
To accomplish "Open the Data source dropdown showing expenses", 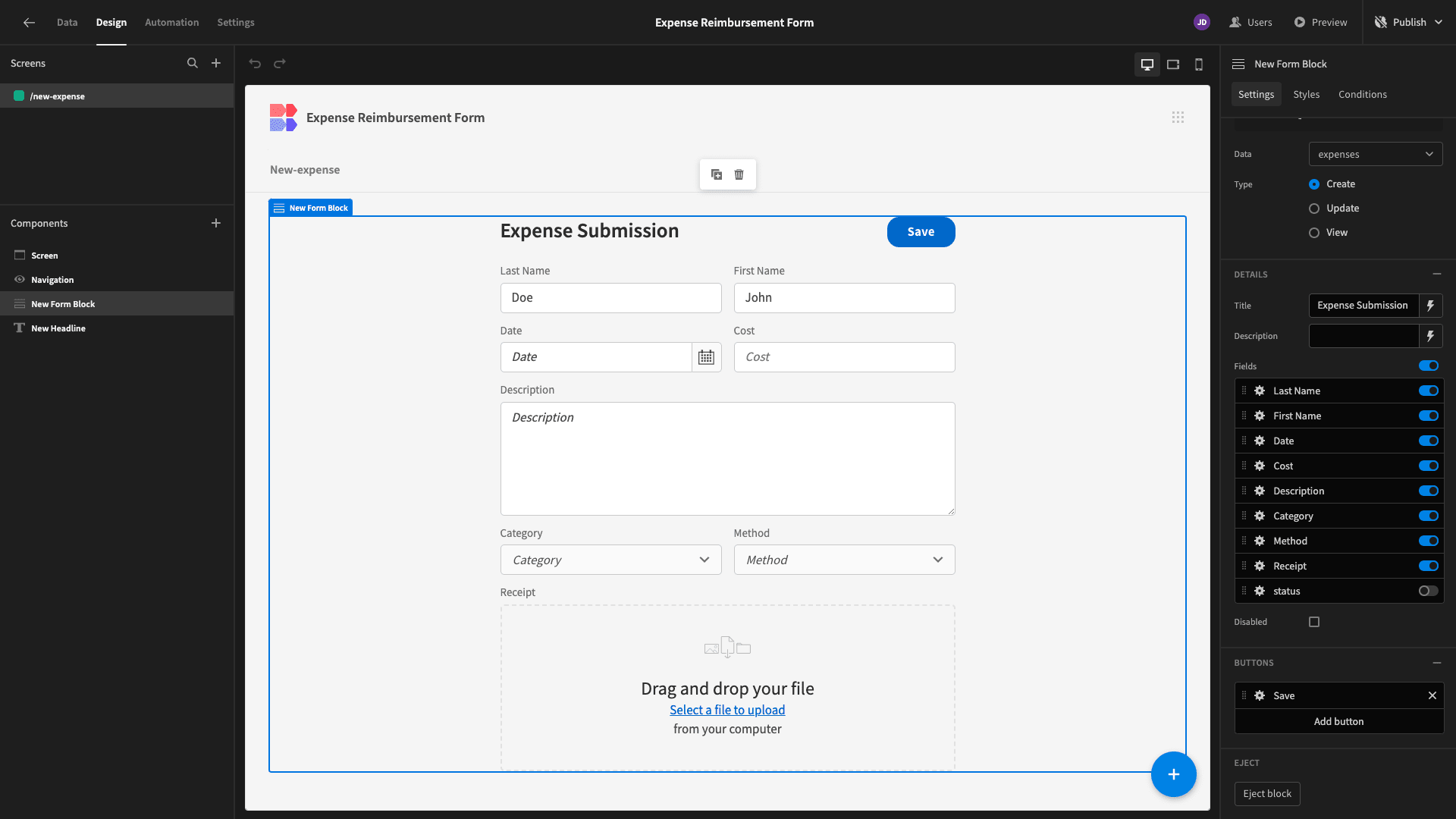I will coord(1376,154).
